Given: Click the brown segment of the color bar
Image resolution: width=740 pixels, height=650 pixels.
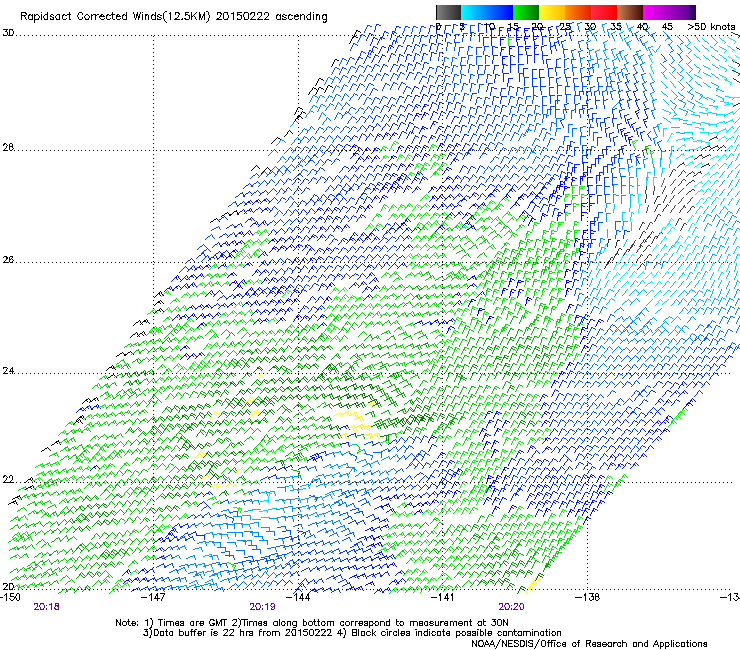Looking at the screenshot, I should click(x=630, y=12).
